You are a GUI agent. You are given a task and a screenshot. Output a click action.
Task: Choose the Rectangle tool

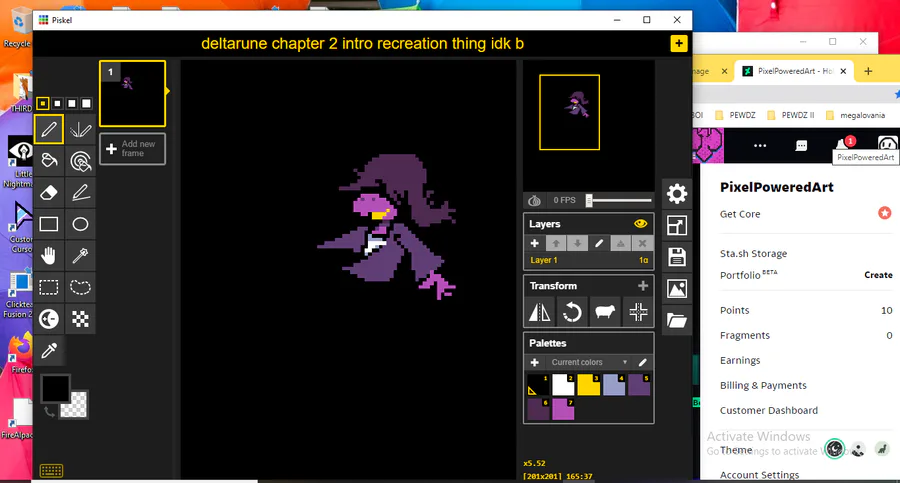pyautogui.click(x=49, y=224)
